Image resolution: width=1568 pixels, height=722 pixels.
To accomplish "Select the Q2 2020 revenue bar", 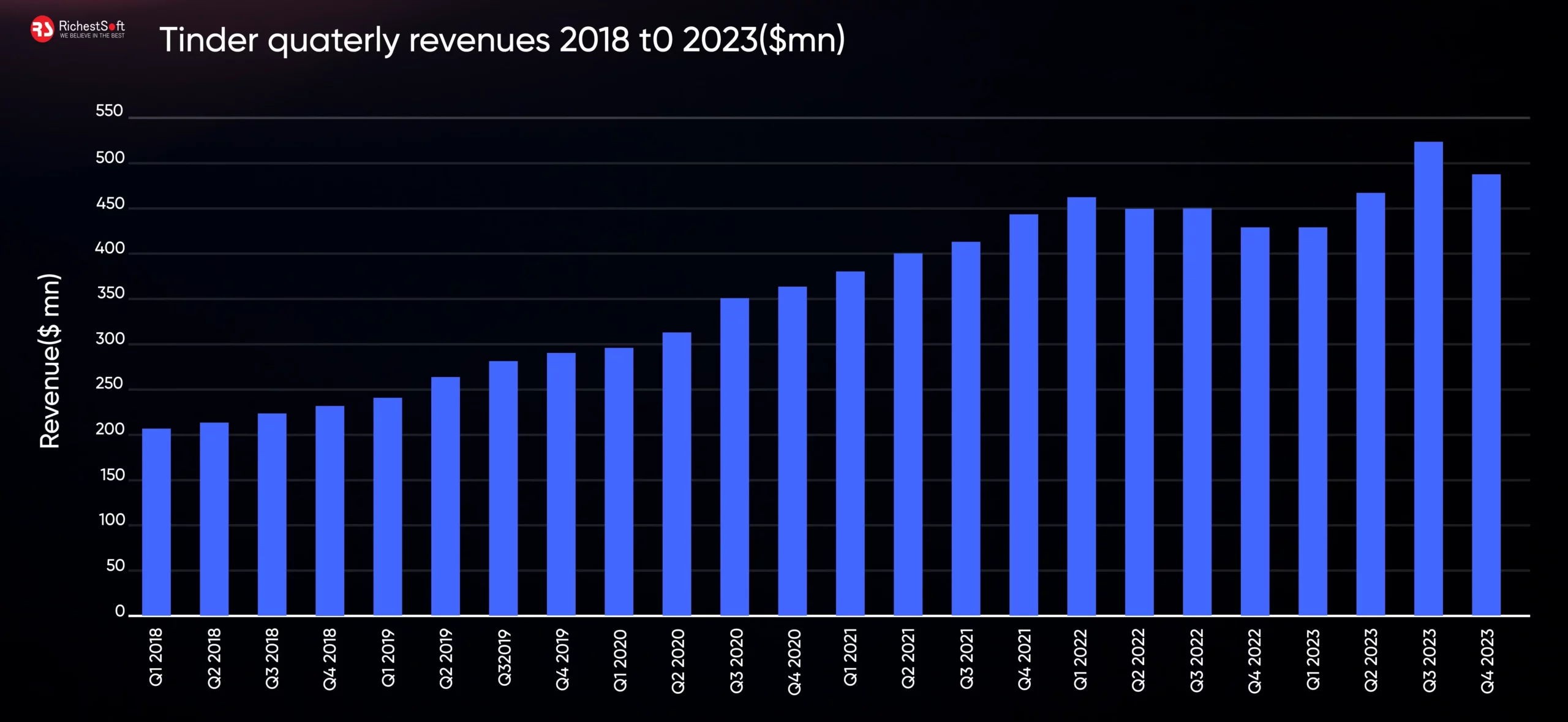I will (677, 474).
